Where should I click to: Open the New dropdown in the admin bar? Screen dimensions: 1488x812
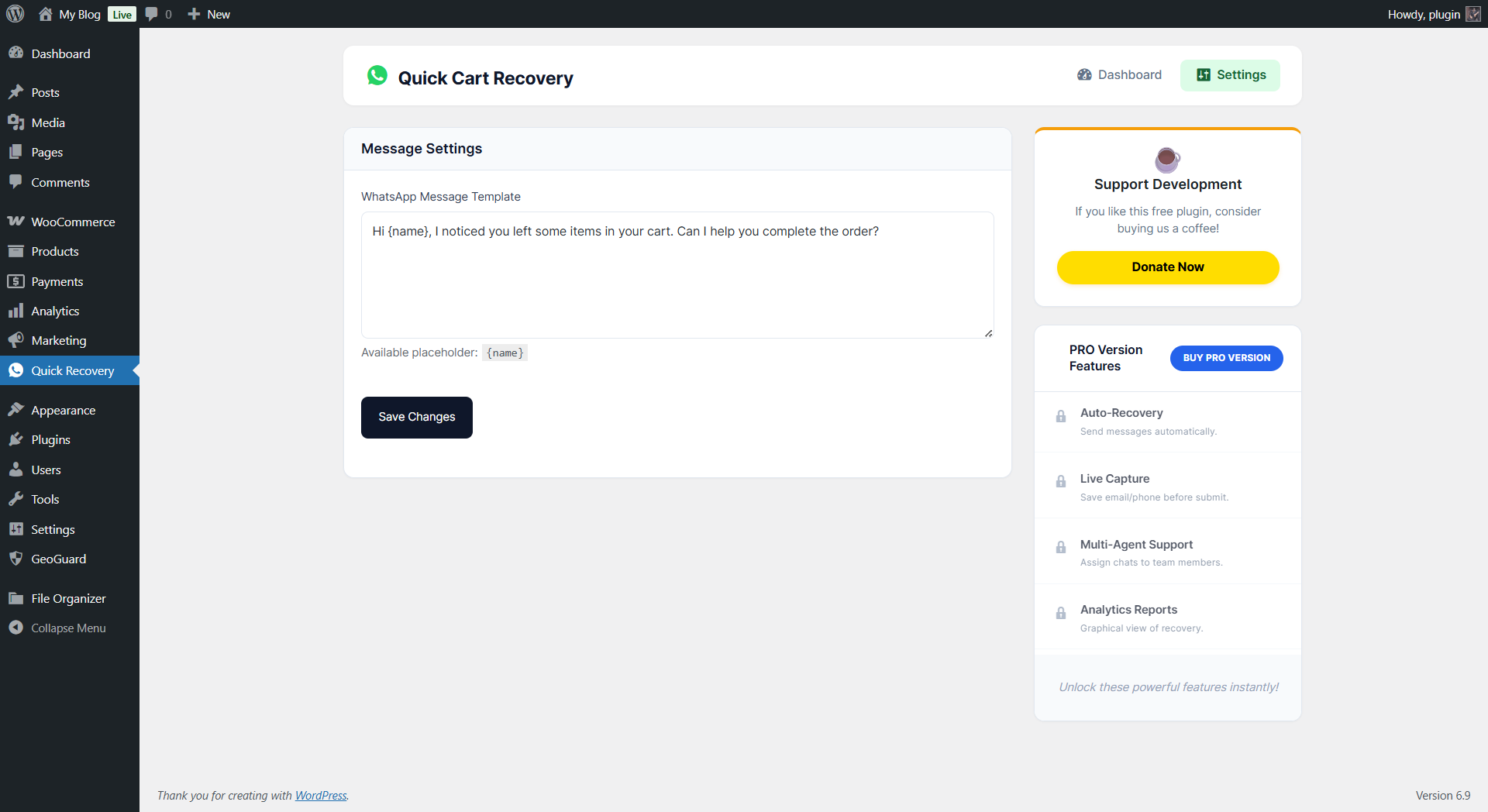pyautogui.click(x=207, y=13)
